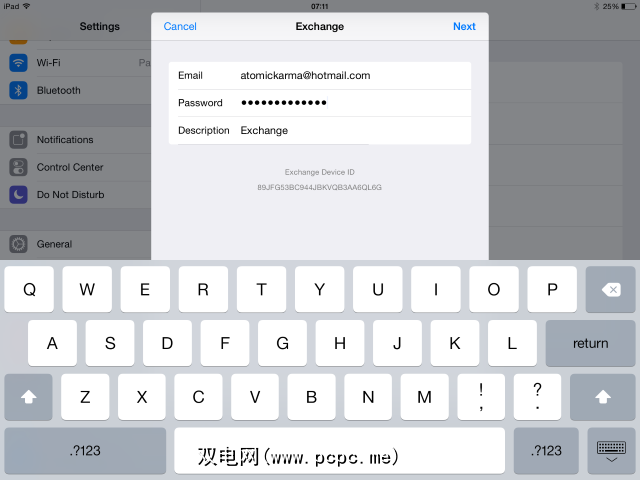Tap the P key

pyautogui.click(x=552, y=289)
